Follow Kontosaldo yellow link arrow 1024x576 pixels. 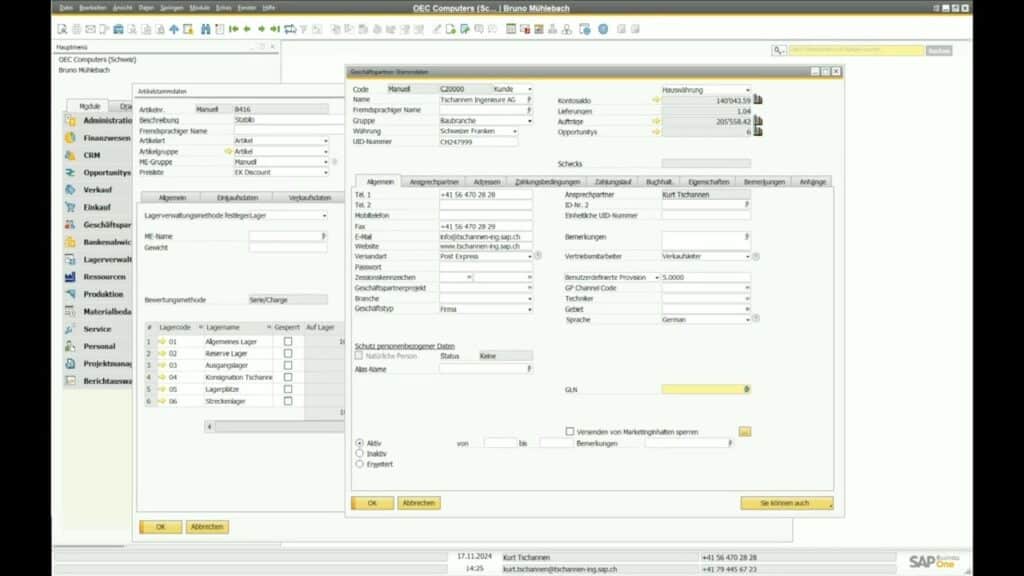pos(656,100)
